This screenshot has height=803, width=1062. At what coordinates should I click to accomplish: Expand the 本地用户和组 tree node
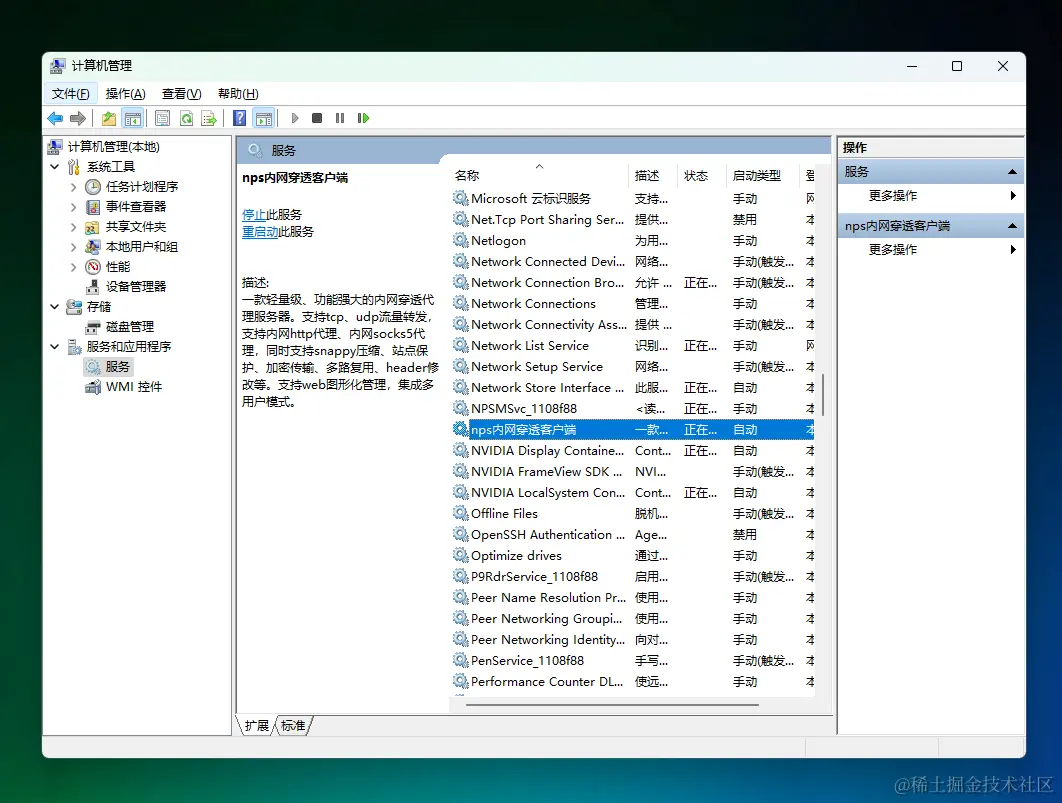[x=73, y=246]
